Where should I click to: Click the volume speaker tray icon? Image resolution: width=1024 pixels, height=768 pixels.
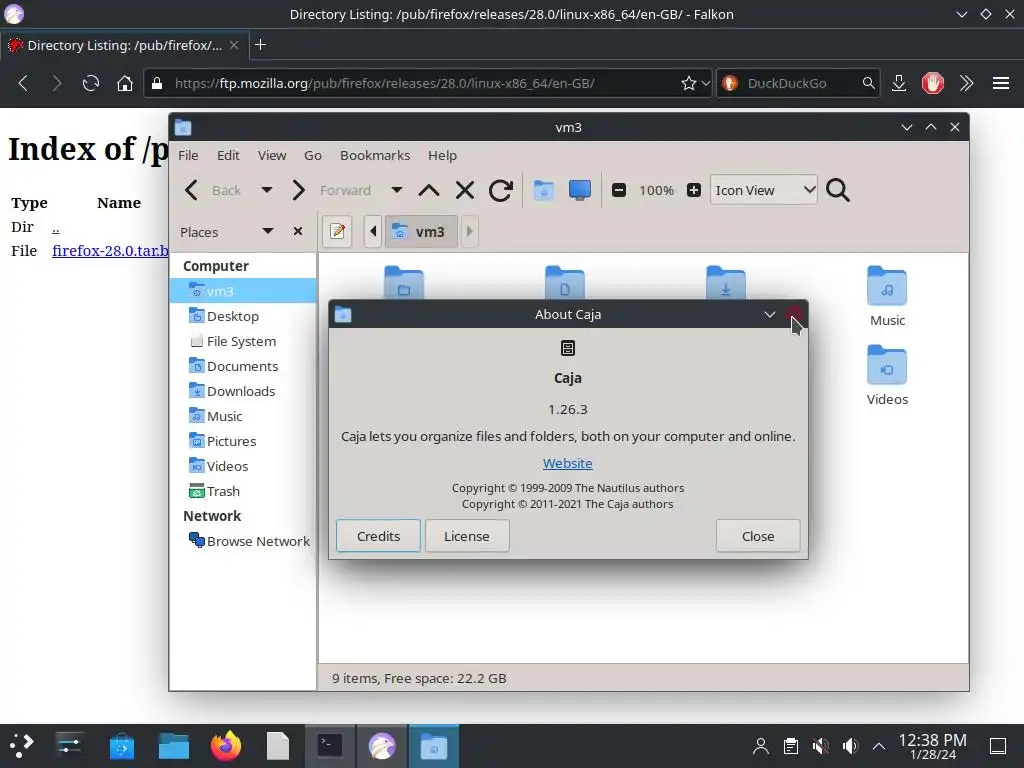[850, 745]
